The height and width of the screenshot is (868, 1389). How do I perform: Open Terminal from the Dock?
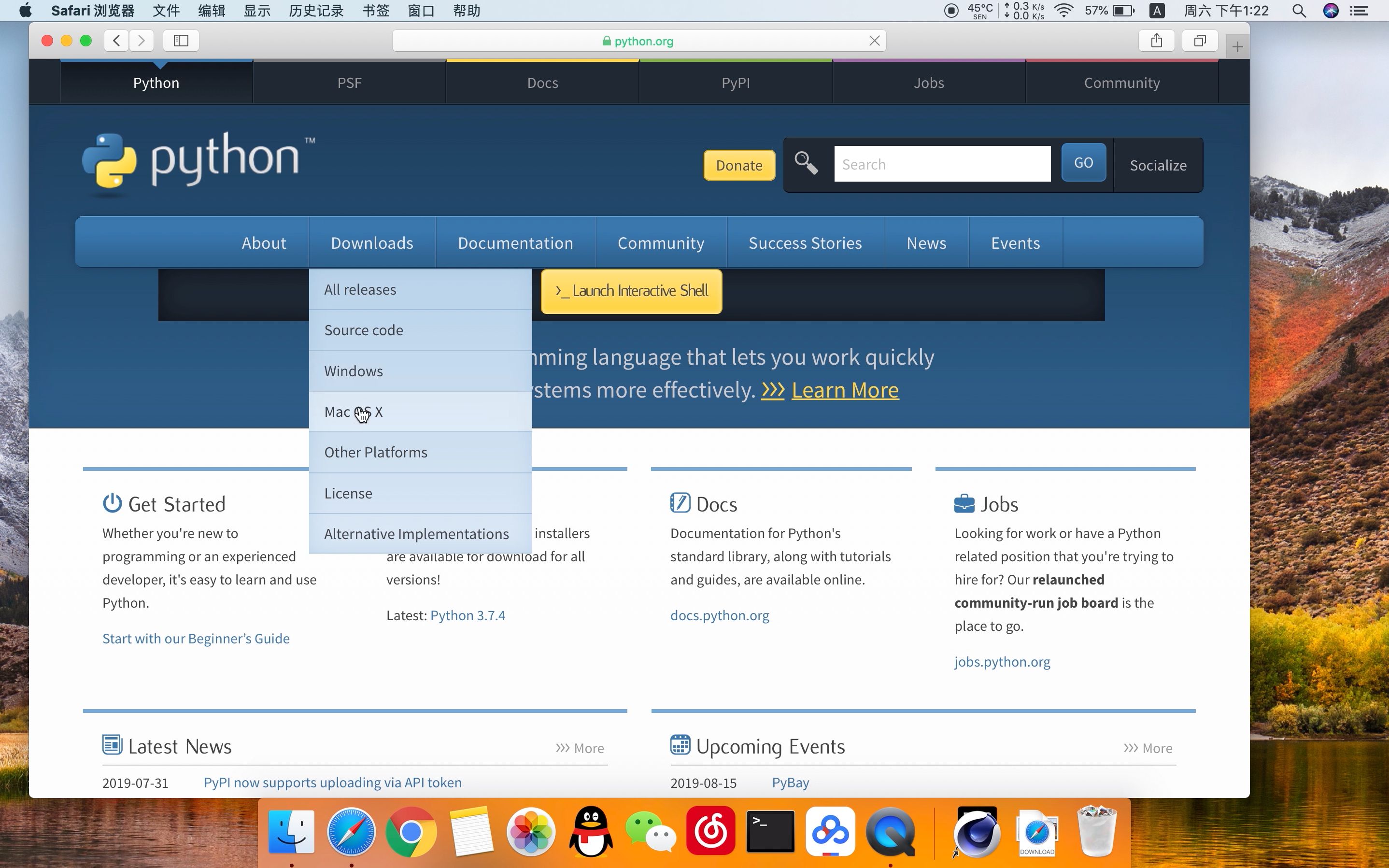click(770, 831)
